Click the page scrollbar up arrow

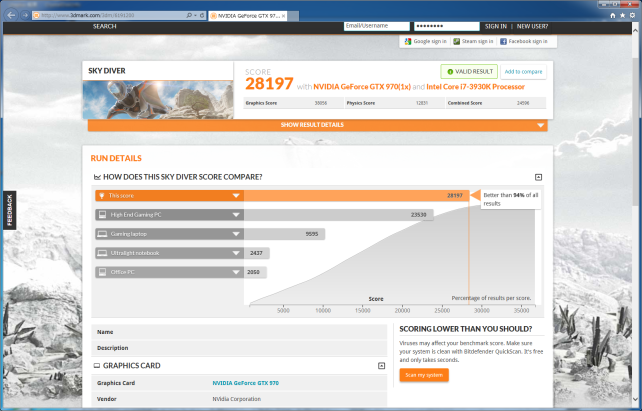635,30
